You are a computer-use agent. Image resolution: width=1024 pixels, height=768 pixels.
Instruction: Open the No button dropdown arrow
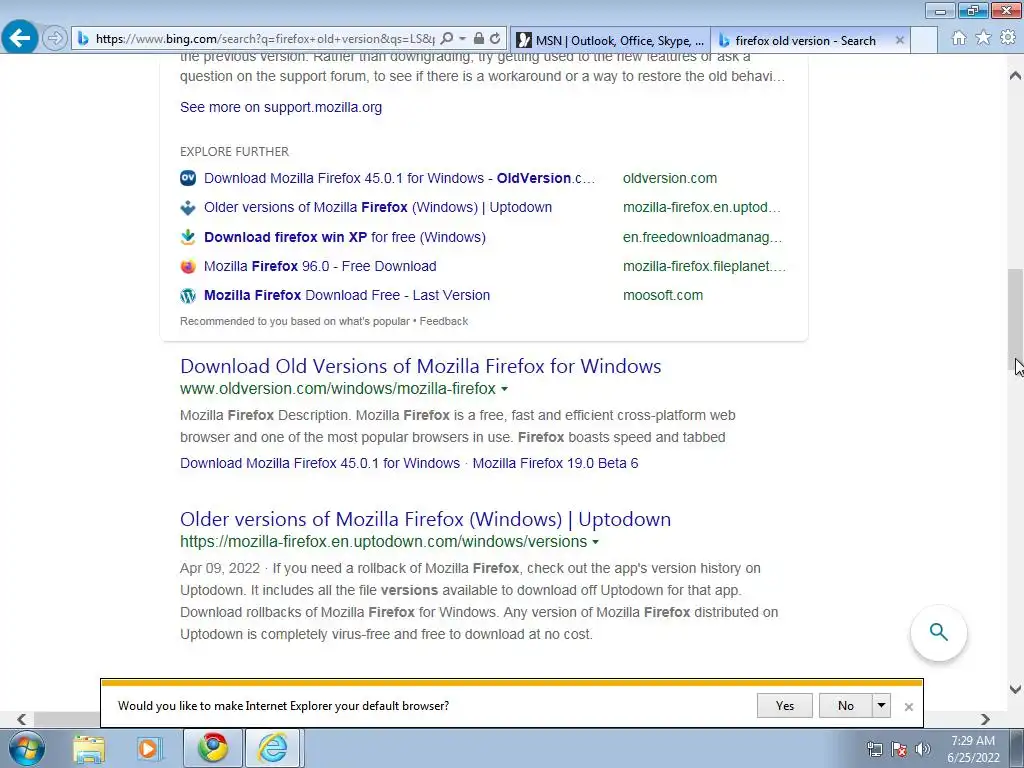(x=881, y=705)
